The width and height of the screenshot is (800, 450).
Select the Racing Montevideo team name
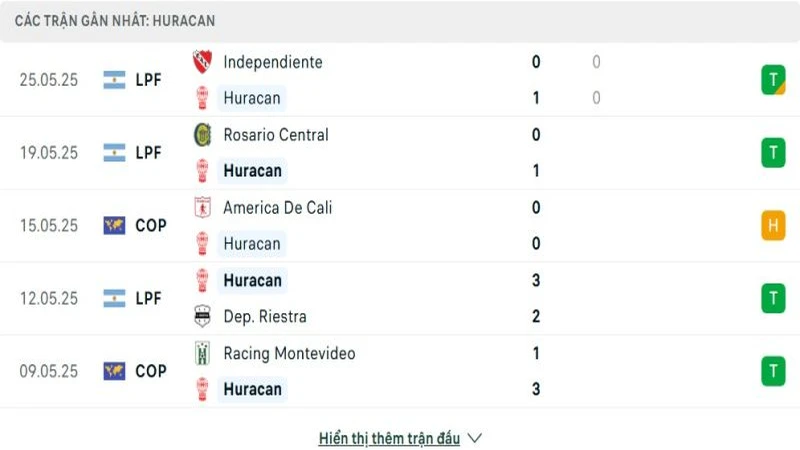pos(289,353)
